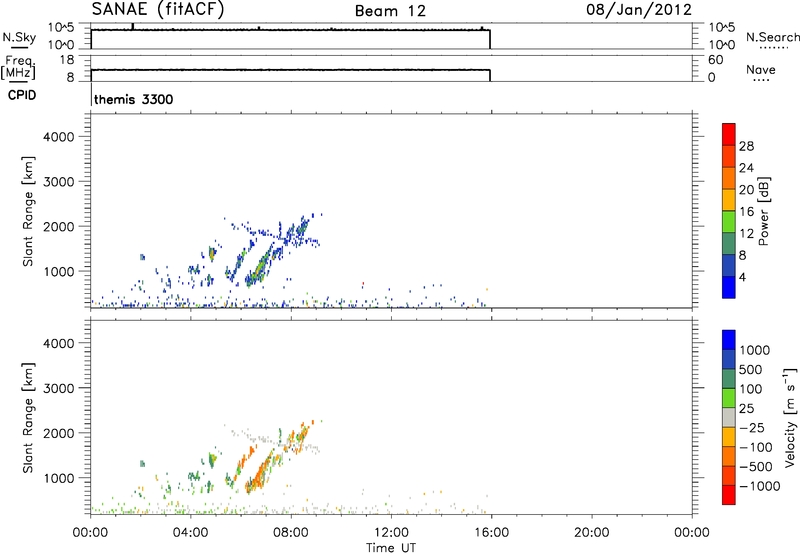Viewport: 800px width, 554px height.
Task: Click the frequency trace line in Freq panel
Action: click(x=290, y=70)
